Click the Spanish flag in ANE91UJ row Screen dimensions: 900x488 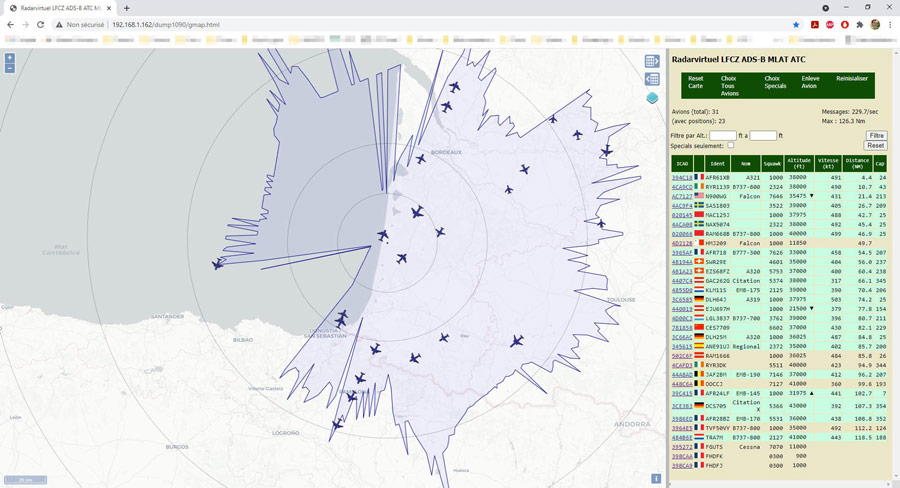coord(699,346)
